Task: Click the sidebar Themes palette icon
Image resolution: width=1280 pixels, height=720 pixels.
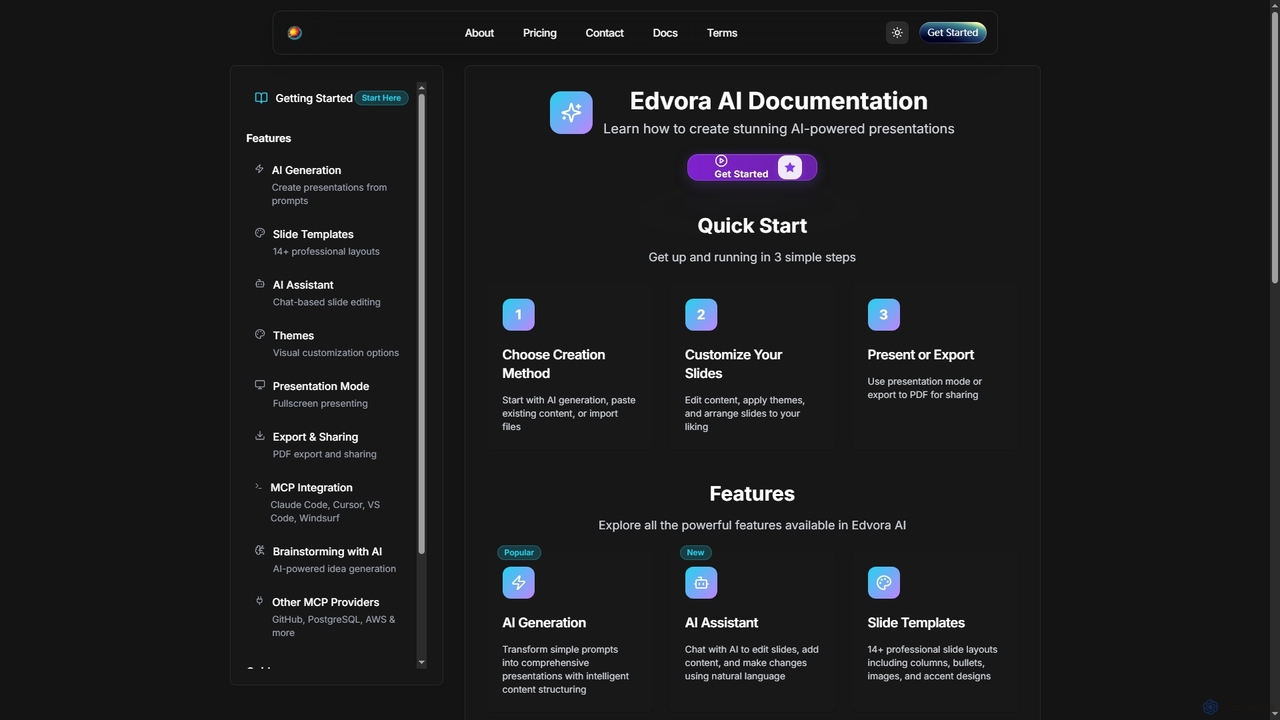Action: click(260, 335)
